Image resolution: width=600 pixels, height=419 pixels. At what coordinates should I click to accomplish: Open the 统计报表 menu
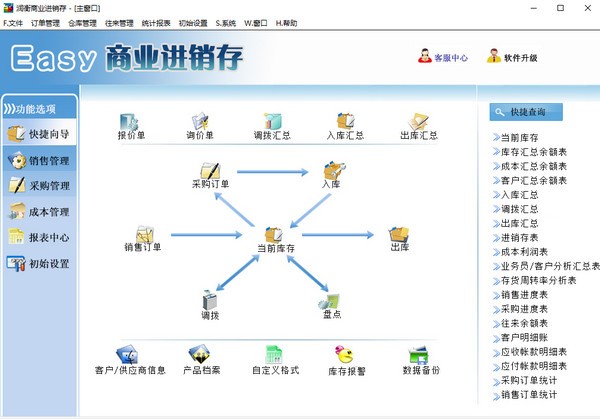(x=156, y=23)
